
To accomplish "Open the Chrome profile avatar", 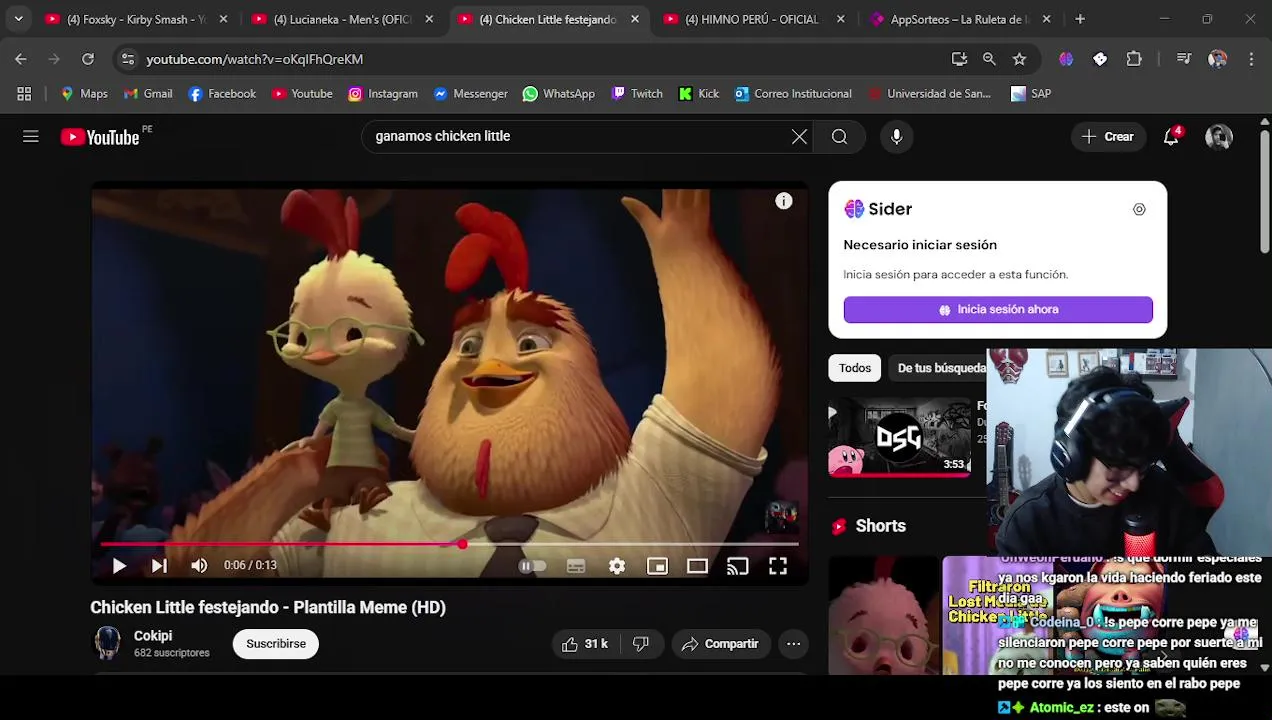I will pos(1217,59).
